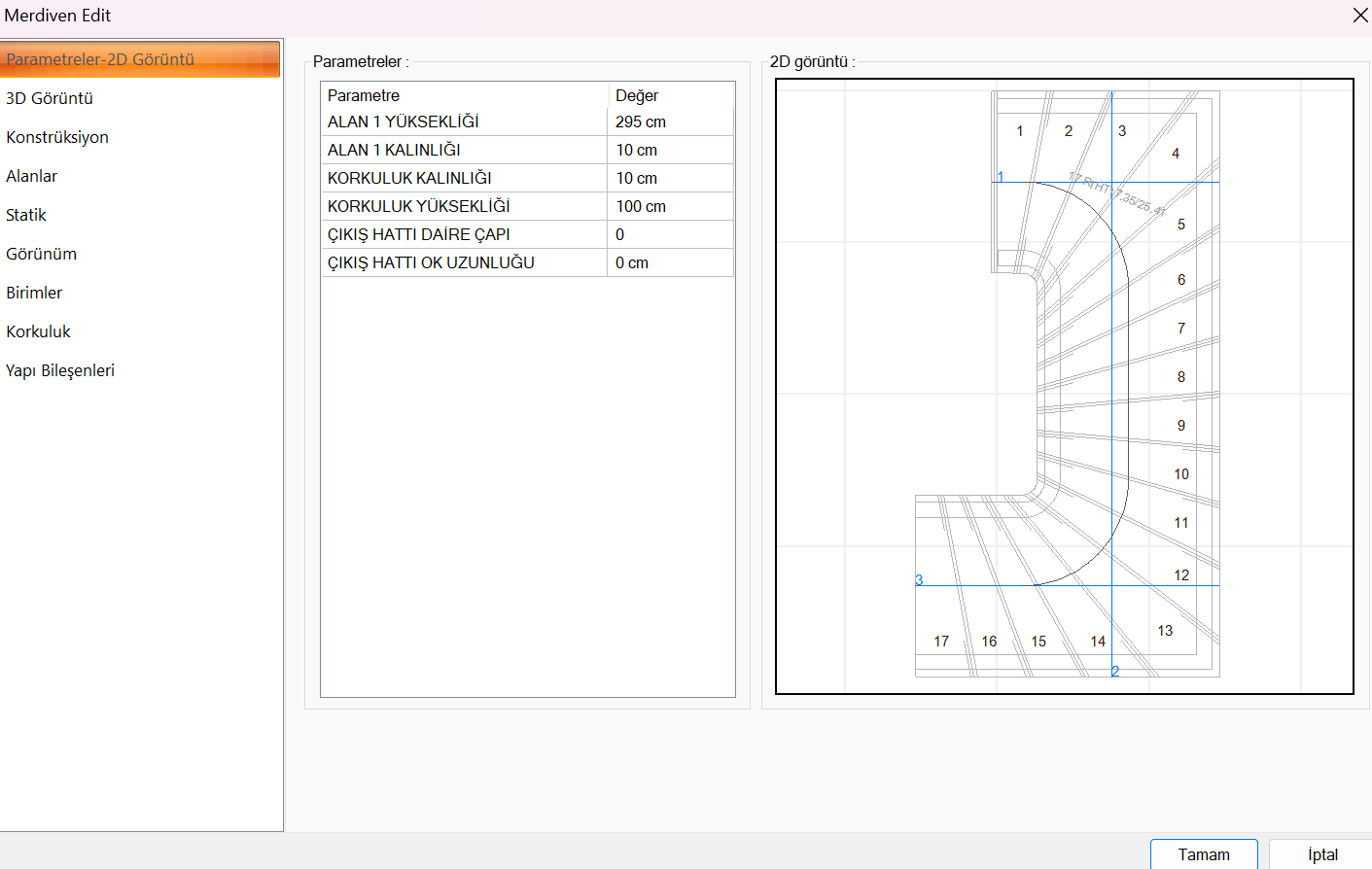Select stair step 7 in 2D view
Screen dimensions: 1372x869
click(1181, 329)
